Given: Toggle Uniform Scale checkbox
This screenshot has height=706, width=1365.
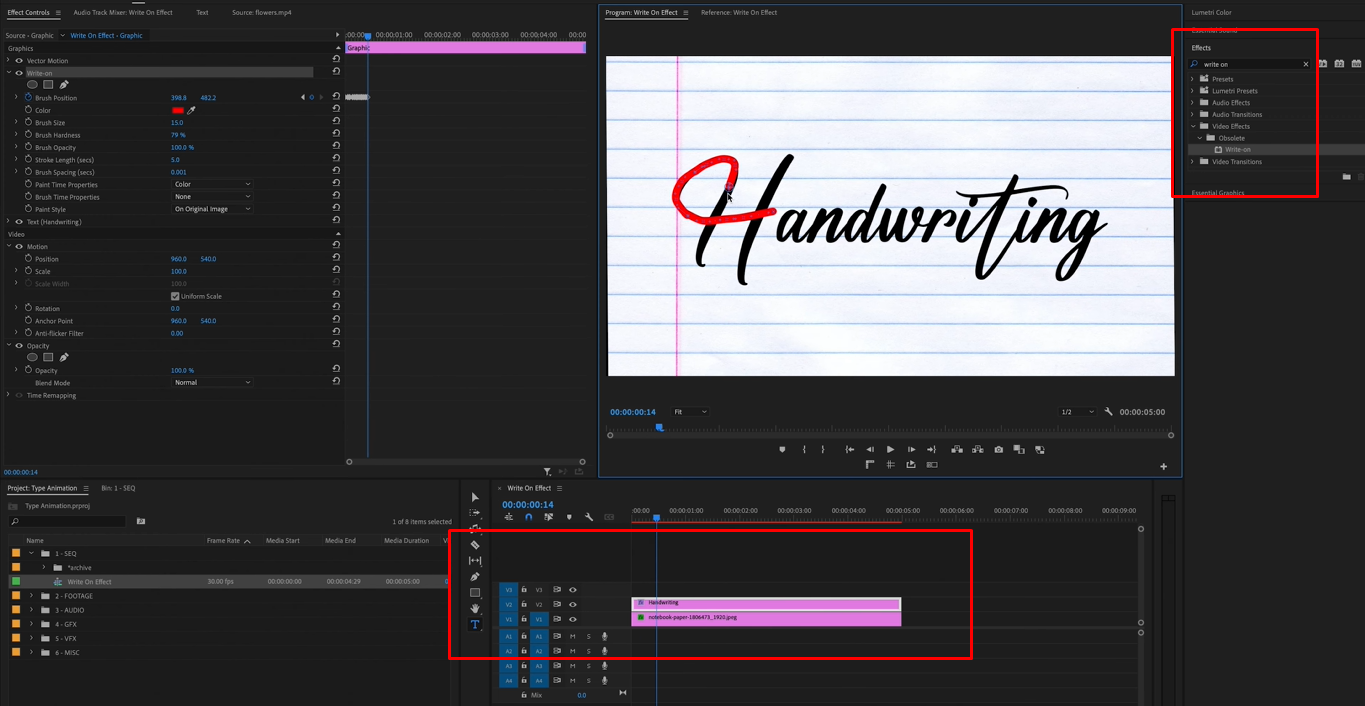Looking at the screenshot, I should (175, 296).
